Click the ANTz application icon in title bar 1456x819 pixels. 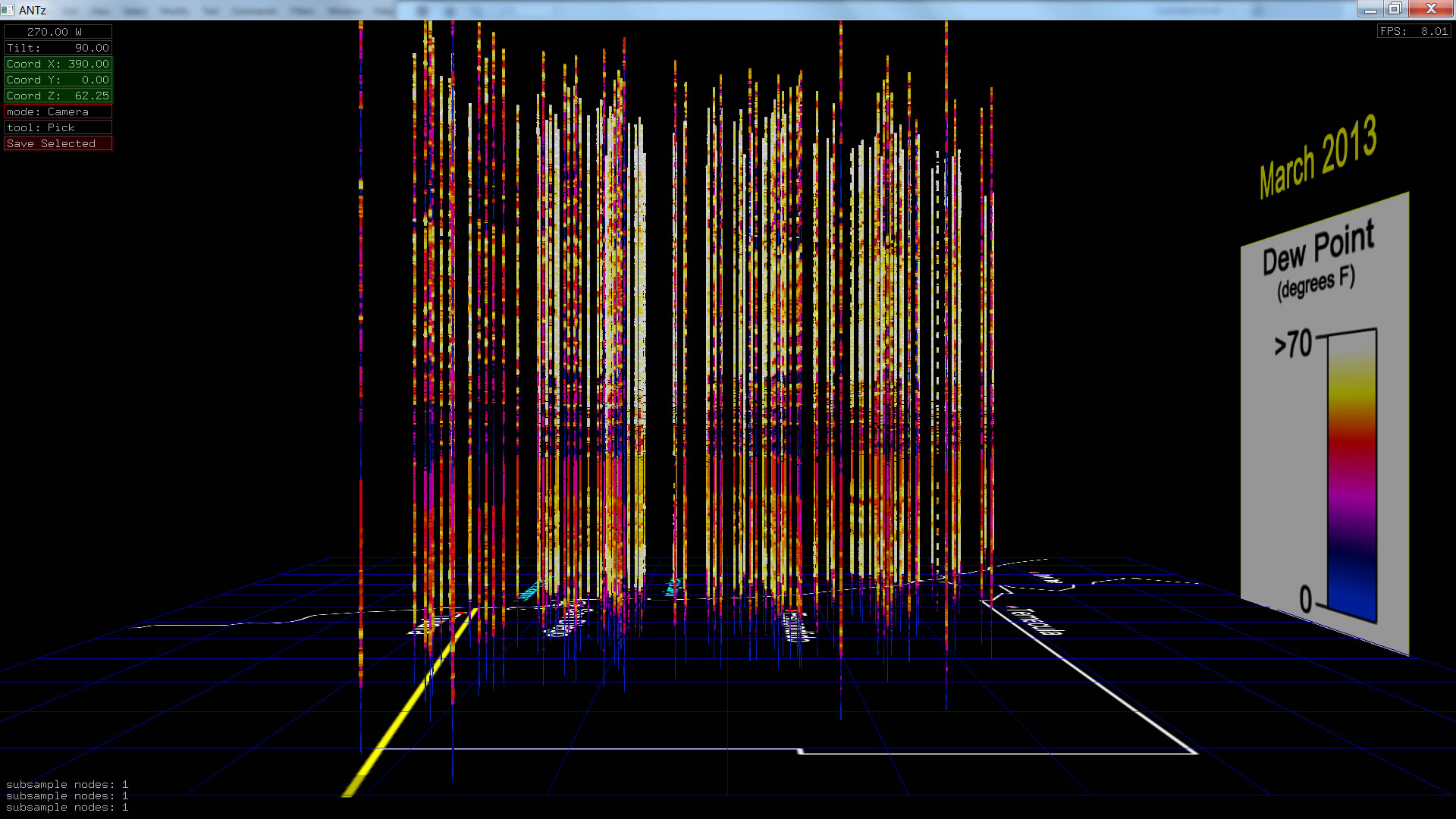pos(8,10)
